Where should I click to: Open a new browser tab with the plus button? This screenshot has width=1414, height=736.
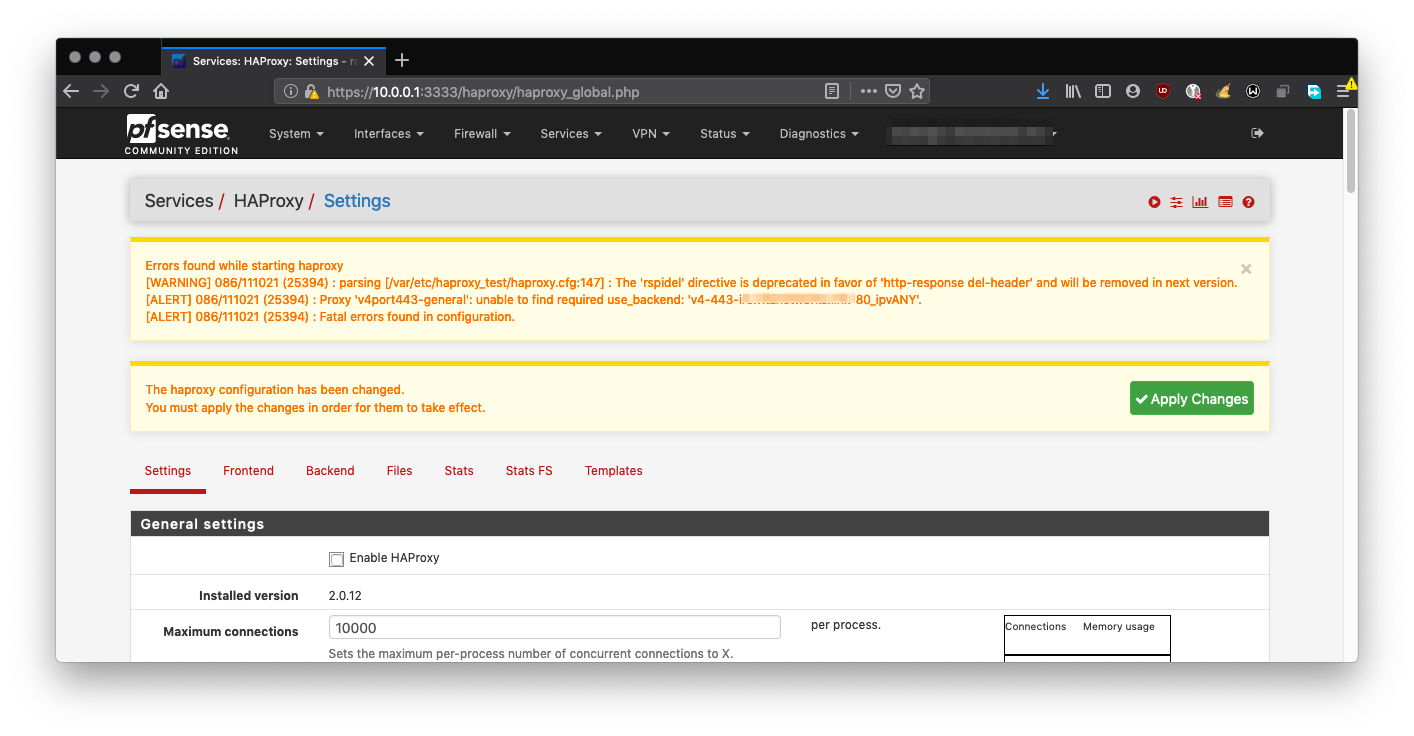point(402,60)
